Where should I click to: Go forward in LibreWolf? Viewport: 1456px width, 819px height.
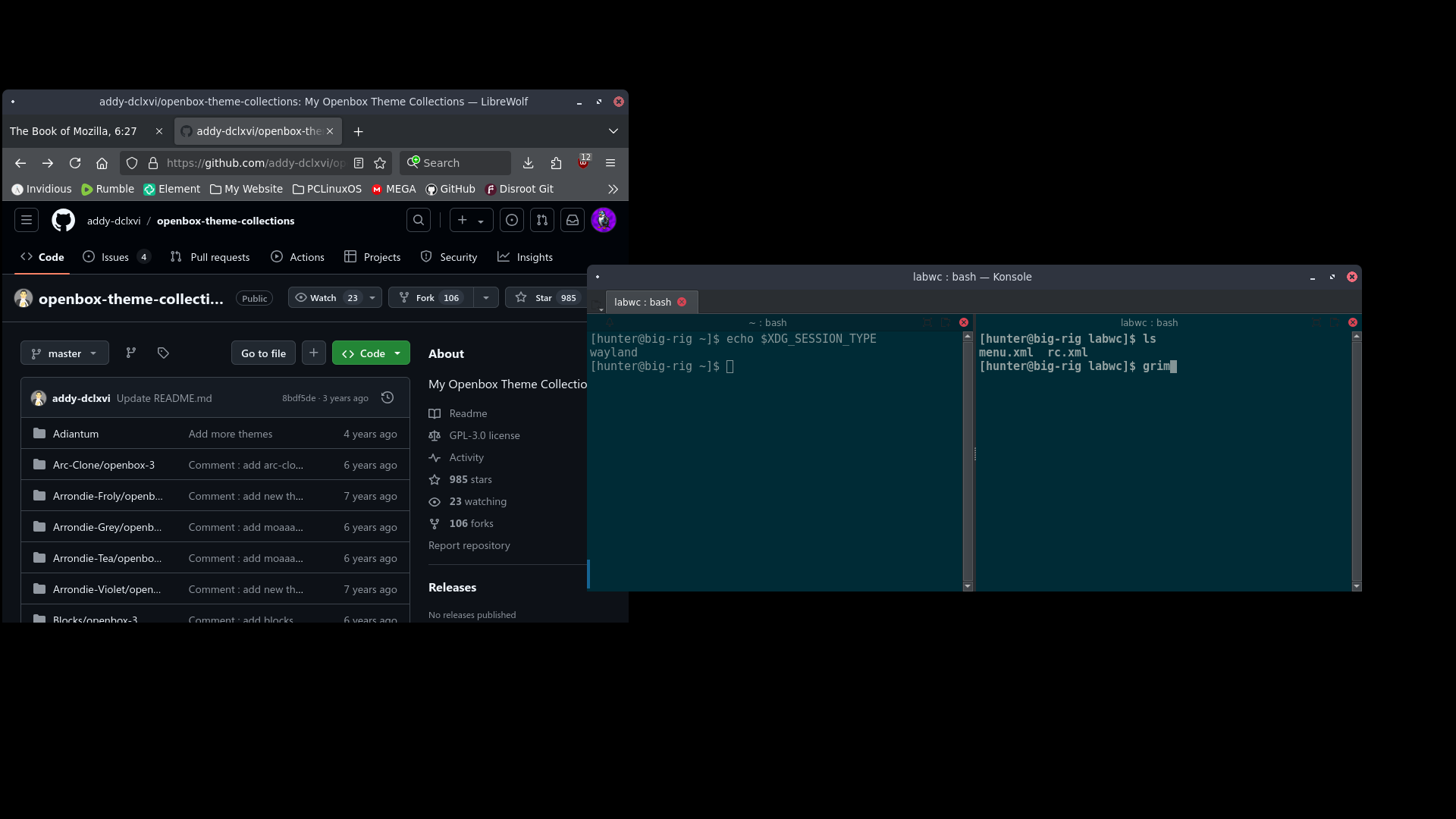coord(48,163)
